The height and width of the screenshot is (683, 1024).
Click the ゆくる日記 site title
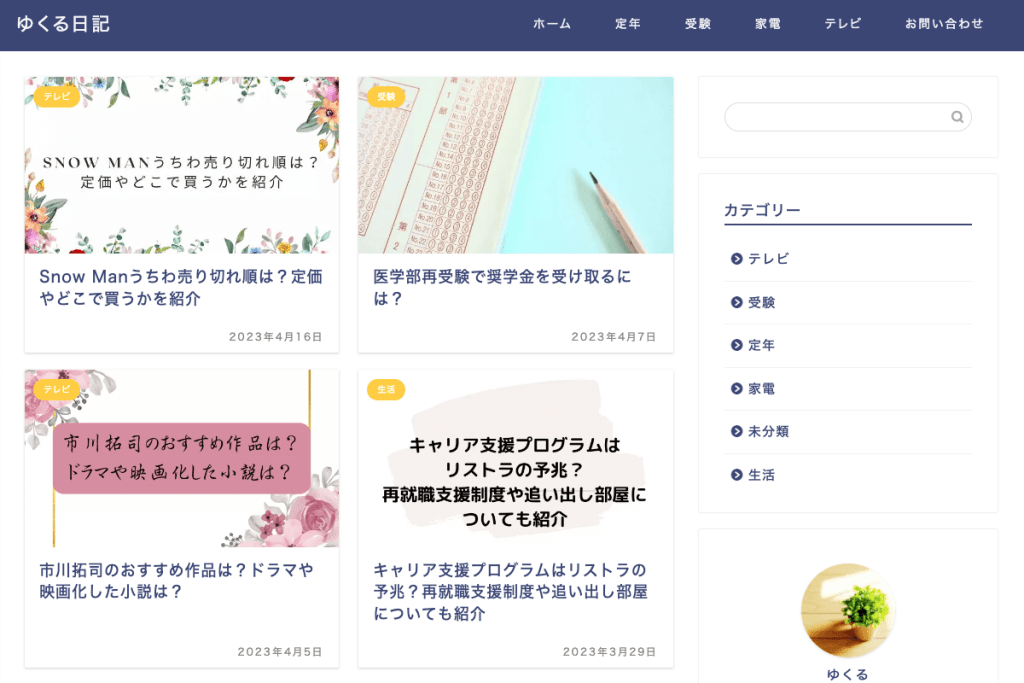click(63, 24)
